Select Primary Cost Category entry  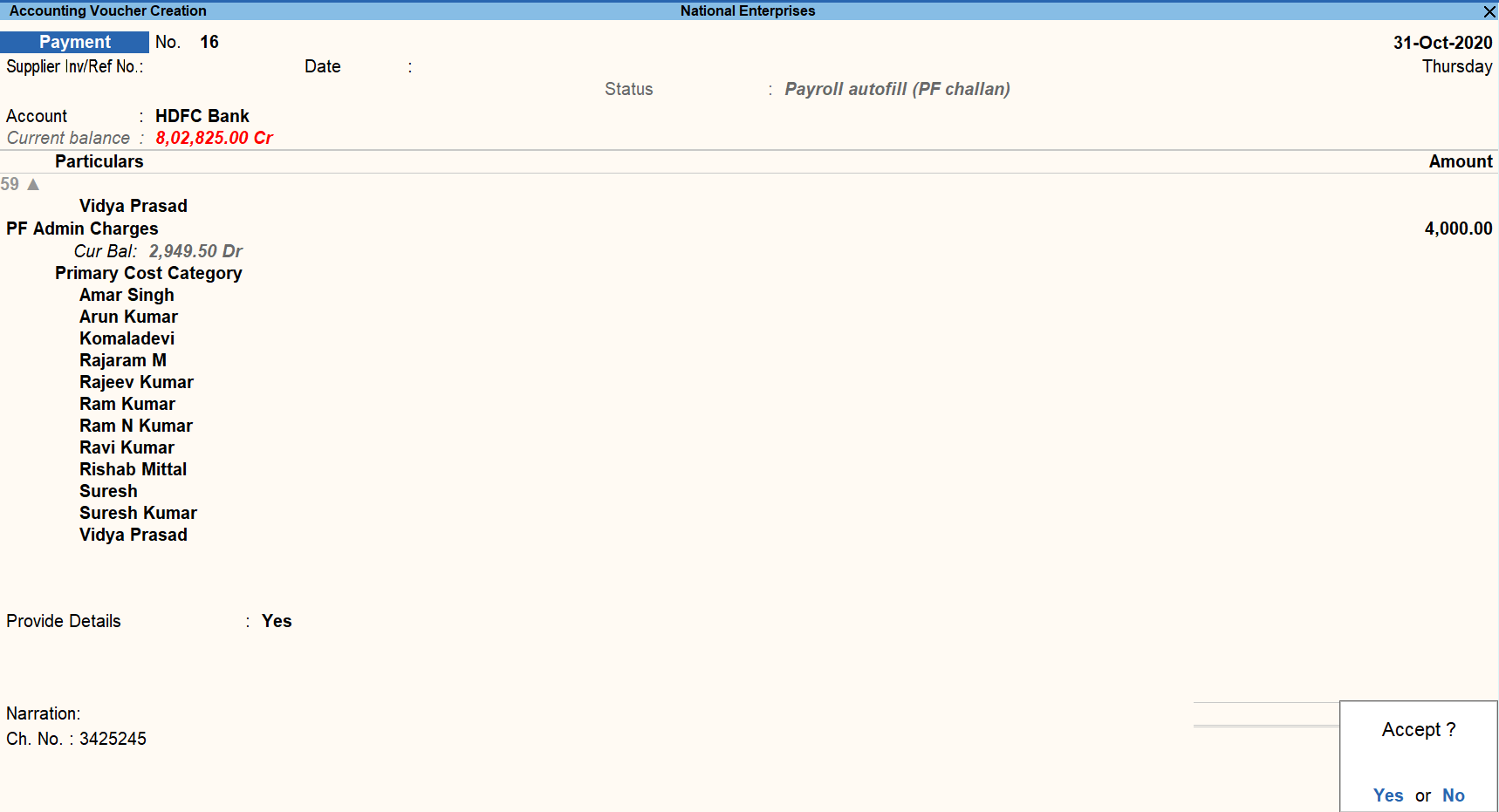pos(148,273)
